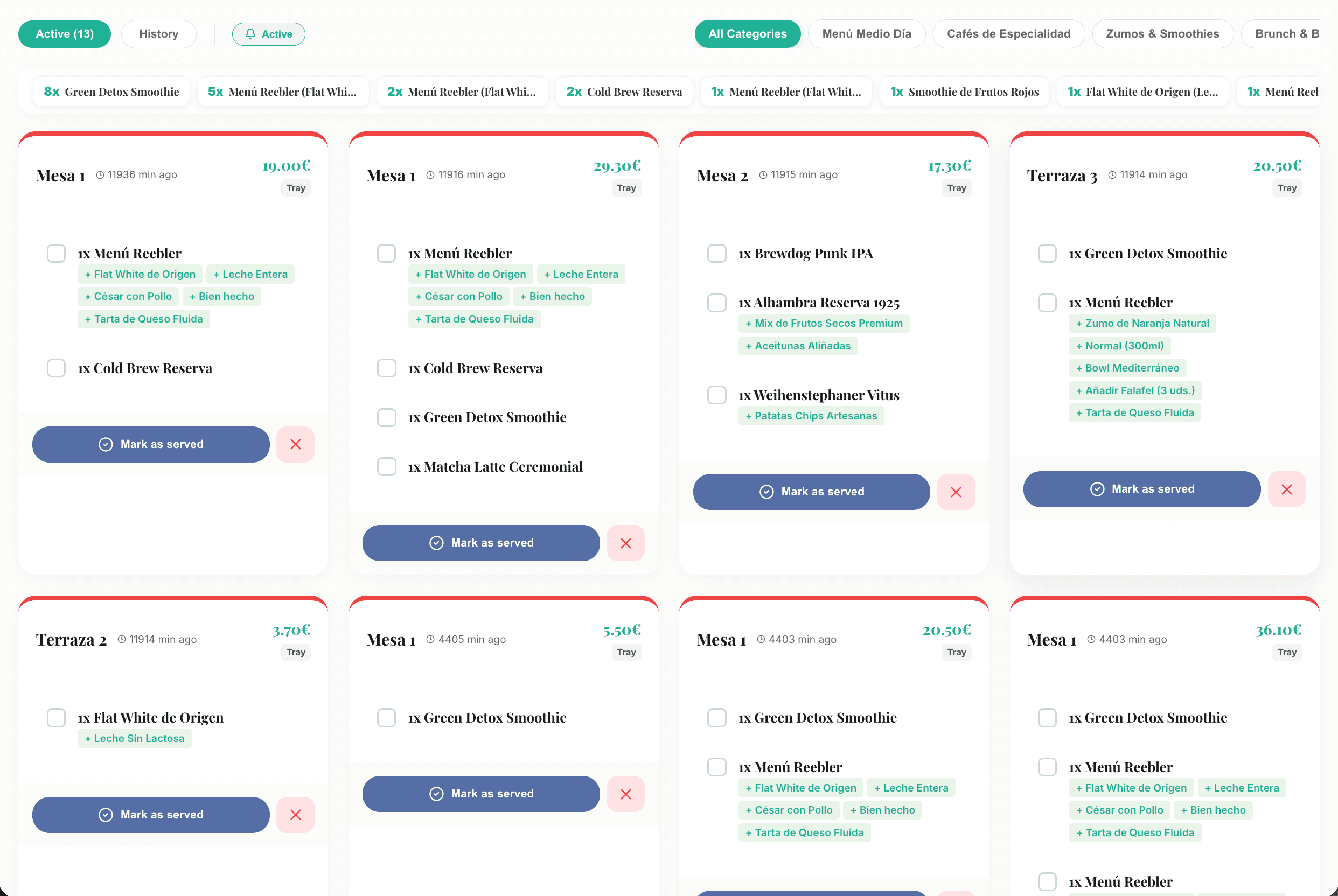
Task: Tick the Matcha Latte Ceremonial checkbox
Action: (386, 466)
